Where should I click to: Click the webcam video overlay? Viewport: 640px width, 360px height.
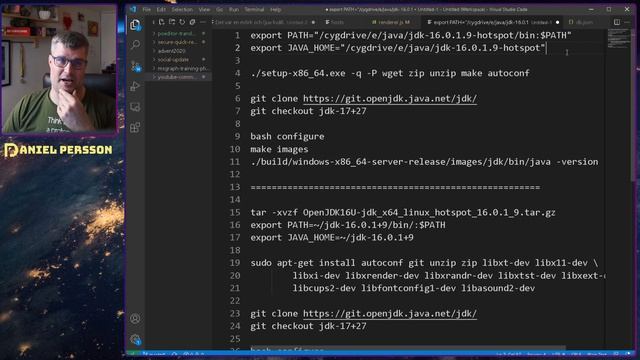[59, 68]
